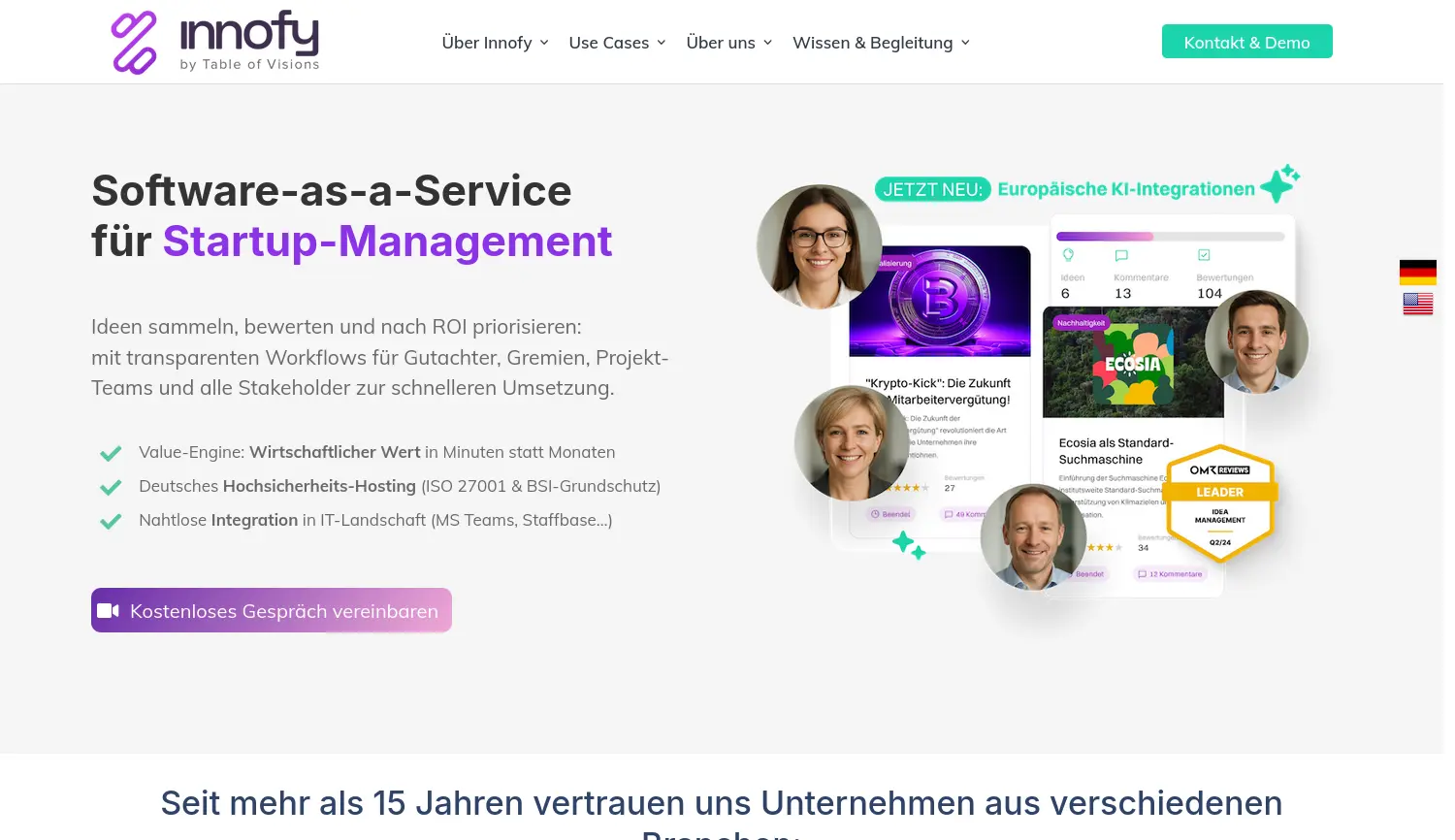Click the Kommentare speech bubble icon
This screenshot has width=1455, height=840.
(1121, 255)
